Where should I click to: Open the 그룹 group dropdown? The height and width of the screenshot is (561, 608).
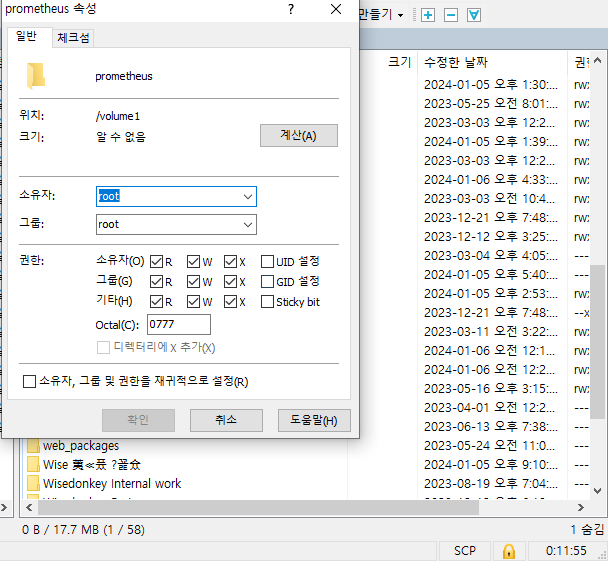point(248,224)
